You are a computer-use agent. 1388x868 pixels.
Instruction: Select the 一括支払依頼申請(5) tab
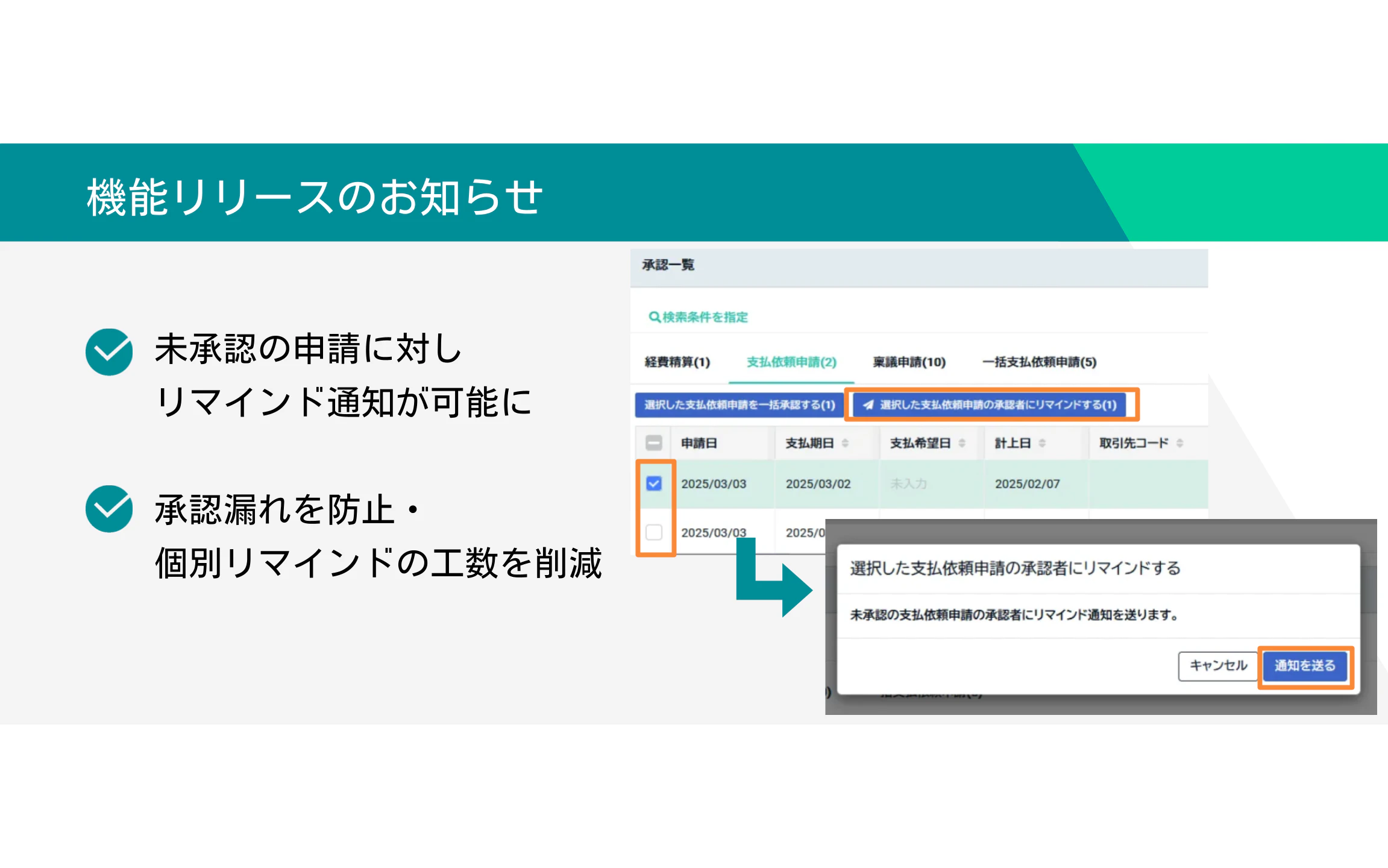coord(1039,362)
